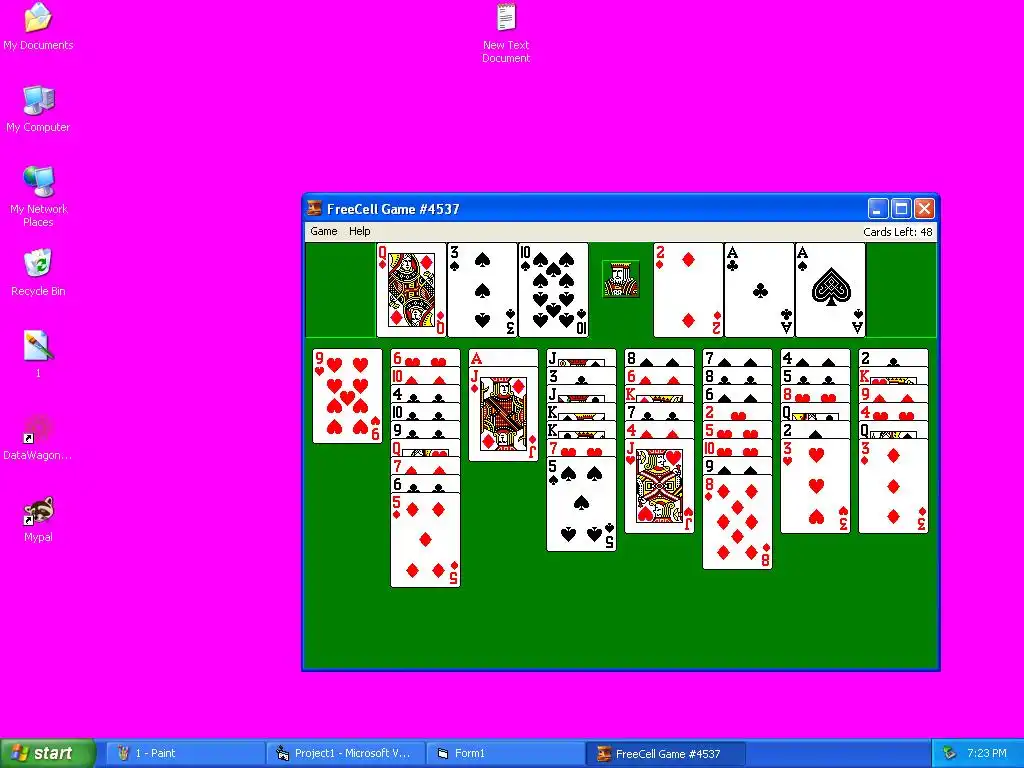The width and height of the screenshot is (1024, 768).
Task: Select the 10 of spades in the free cell
Action: point(553,290)
